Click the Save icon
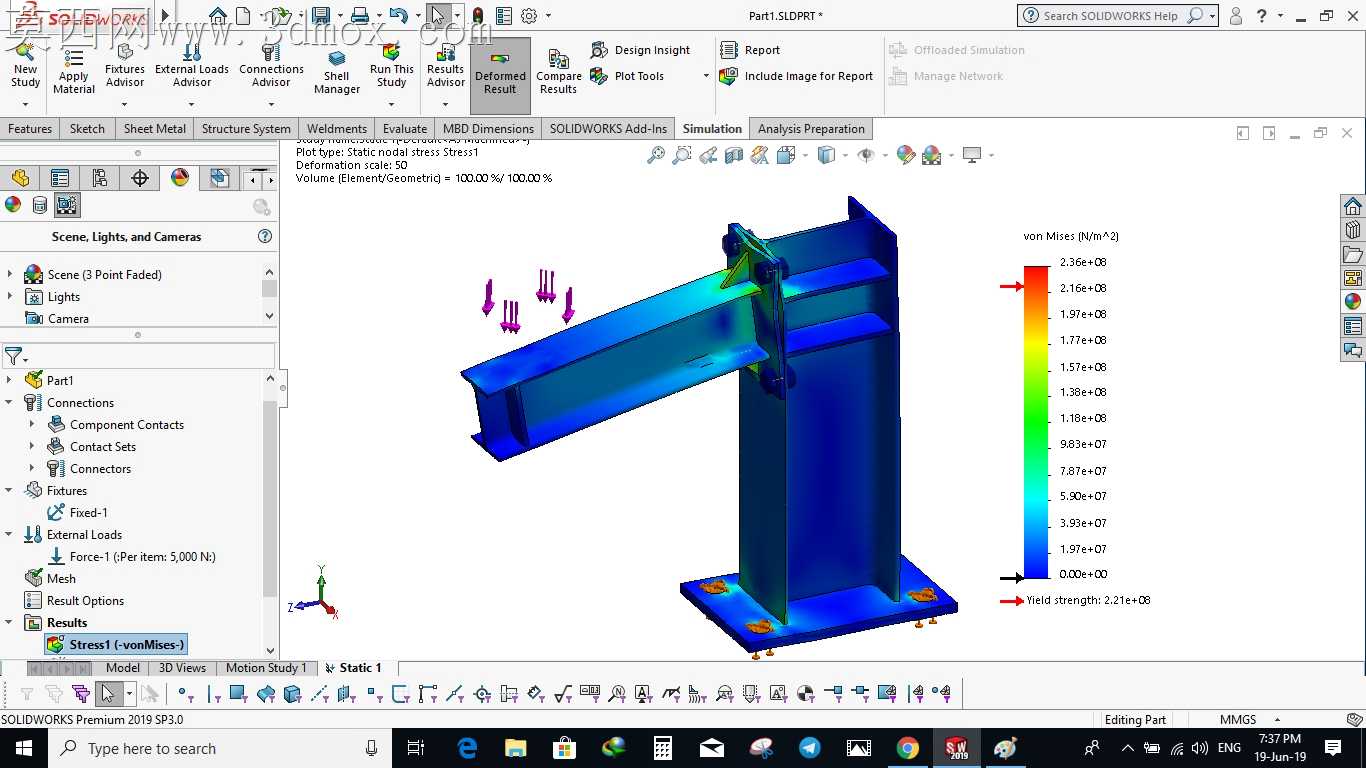1366x768 pixels. click(x=320, y=15)
